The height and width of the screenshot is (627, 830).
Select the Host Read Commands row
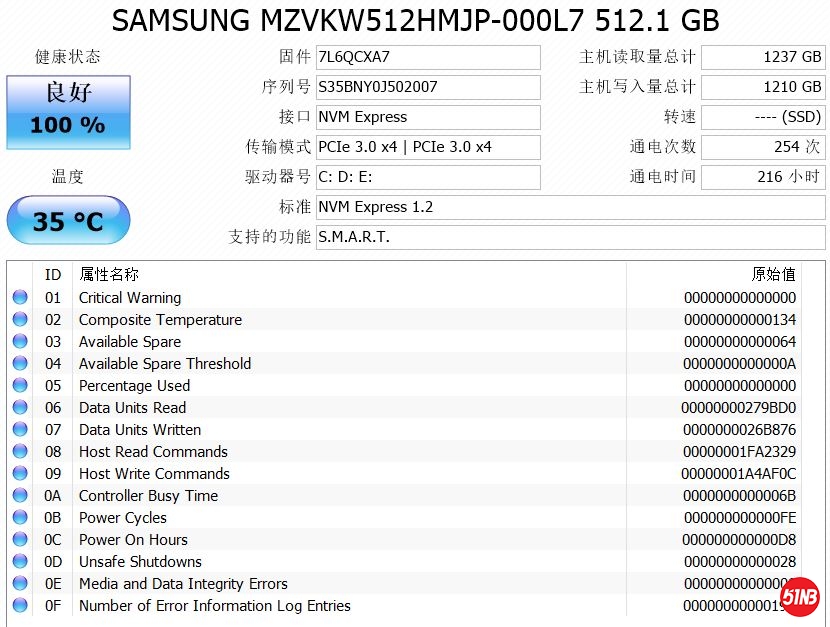pyautogui.click(x=400, y=452)
